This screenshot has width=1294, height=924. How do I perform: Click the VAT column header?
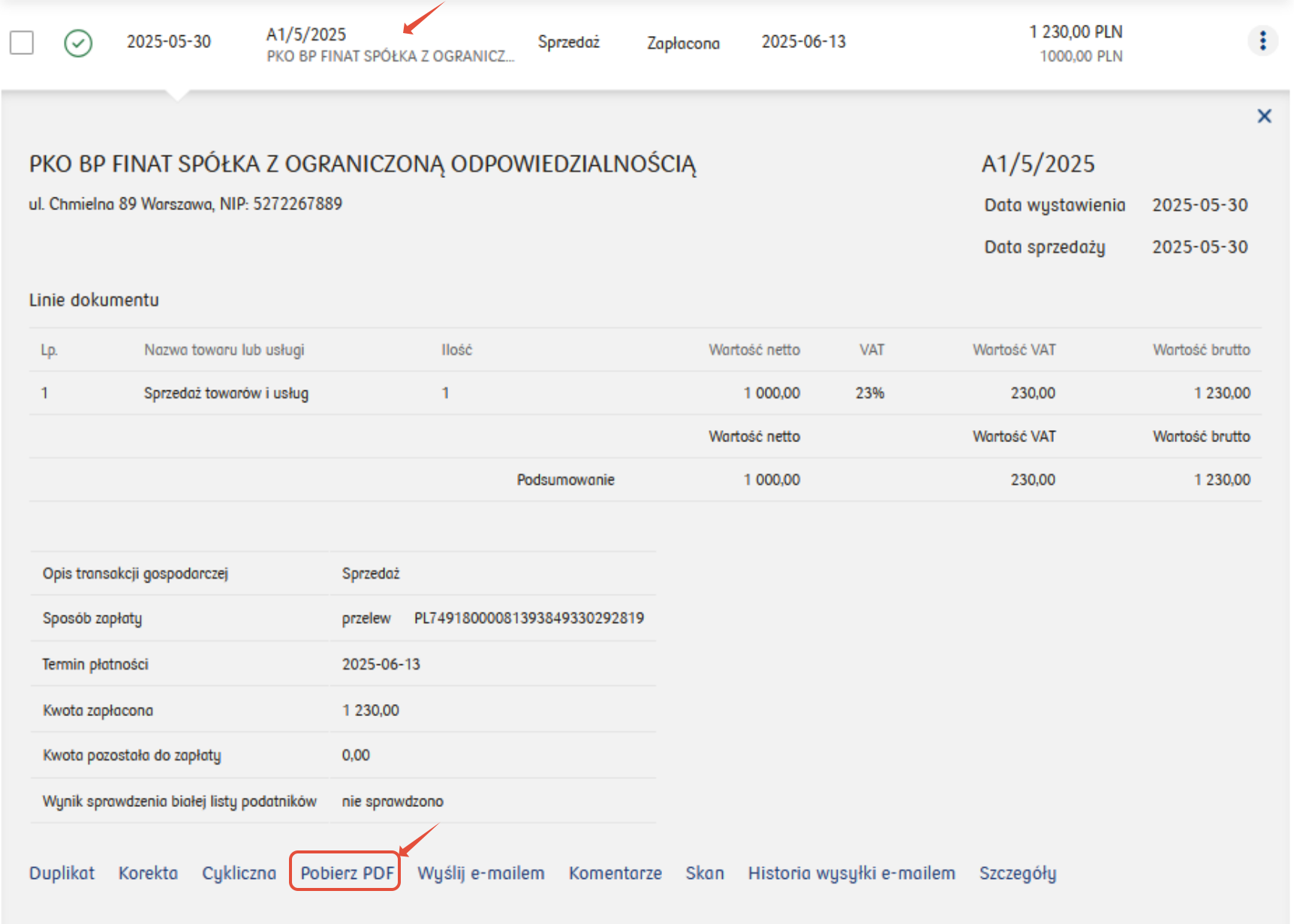pos(872,350)
